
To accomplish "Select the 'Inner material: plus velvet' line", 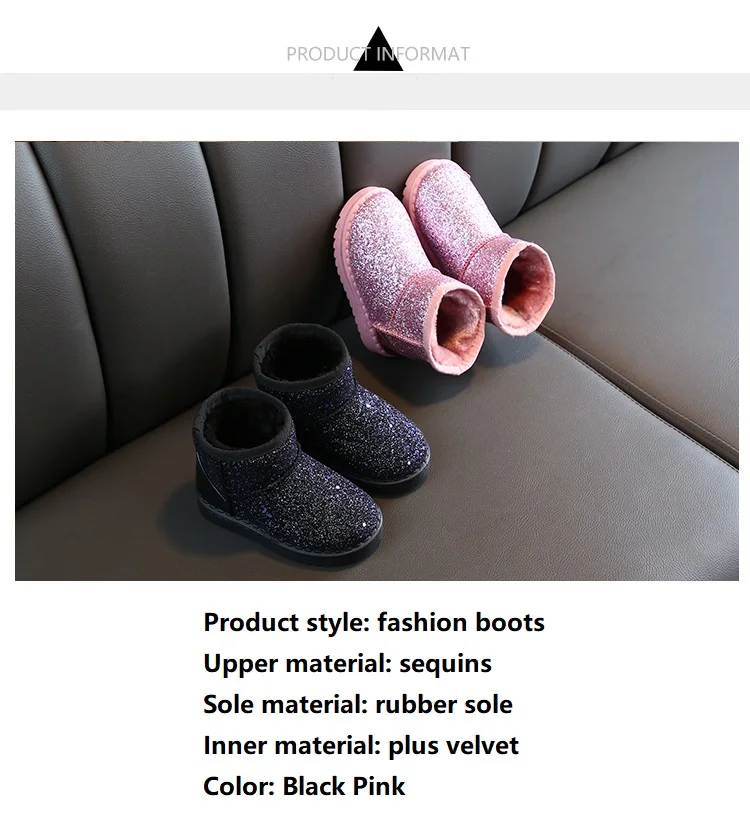I will pos(361,745).
